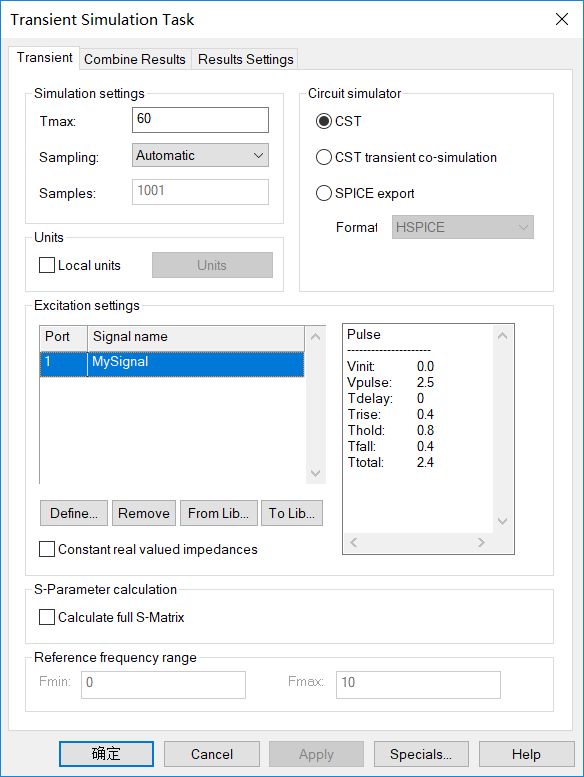Screen dimensions: 584x777
Task: Select the MySignal row for port 1
Action: [172, 364]
